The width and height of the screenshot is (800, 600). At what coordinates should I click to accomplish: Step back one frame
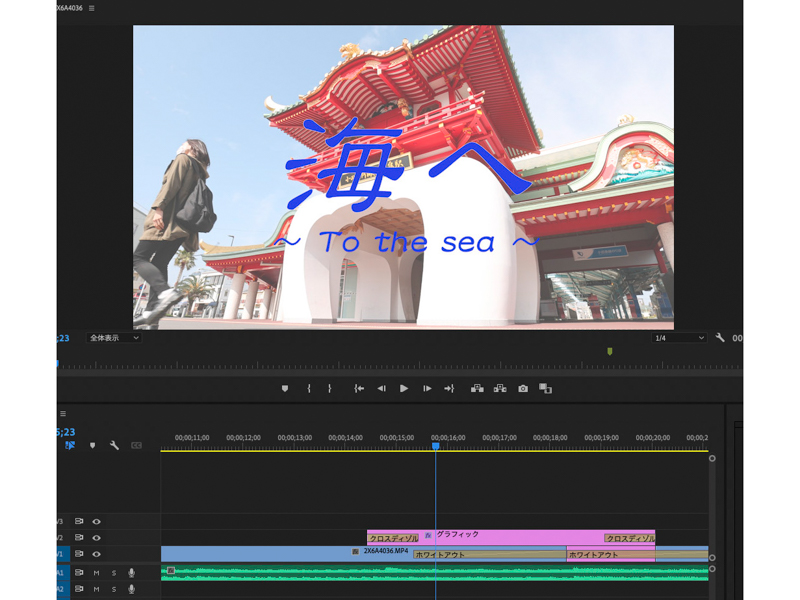point(381,389)
